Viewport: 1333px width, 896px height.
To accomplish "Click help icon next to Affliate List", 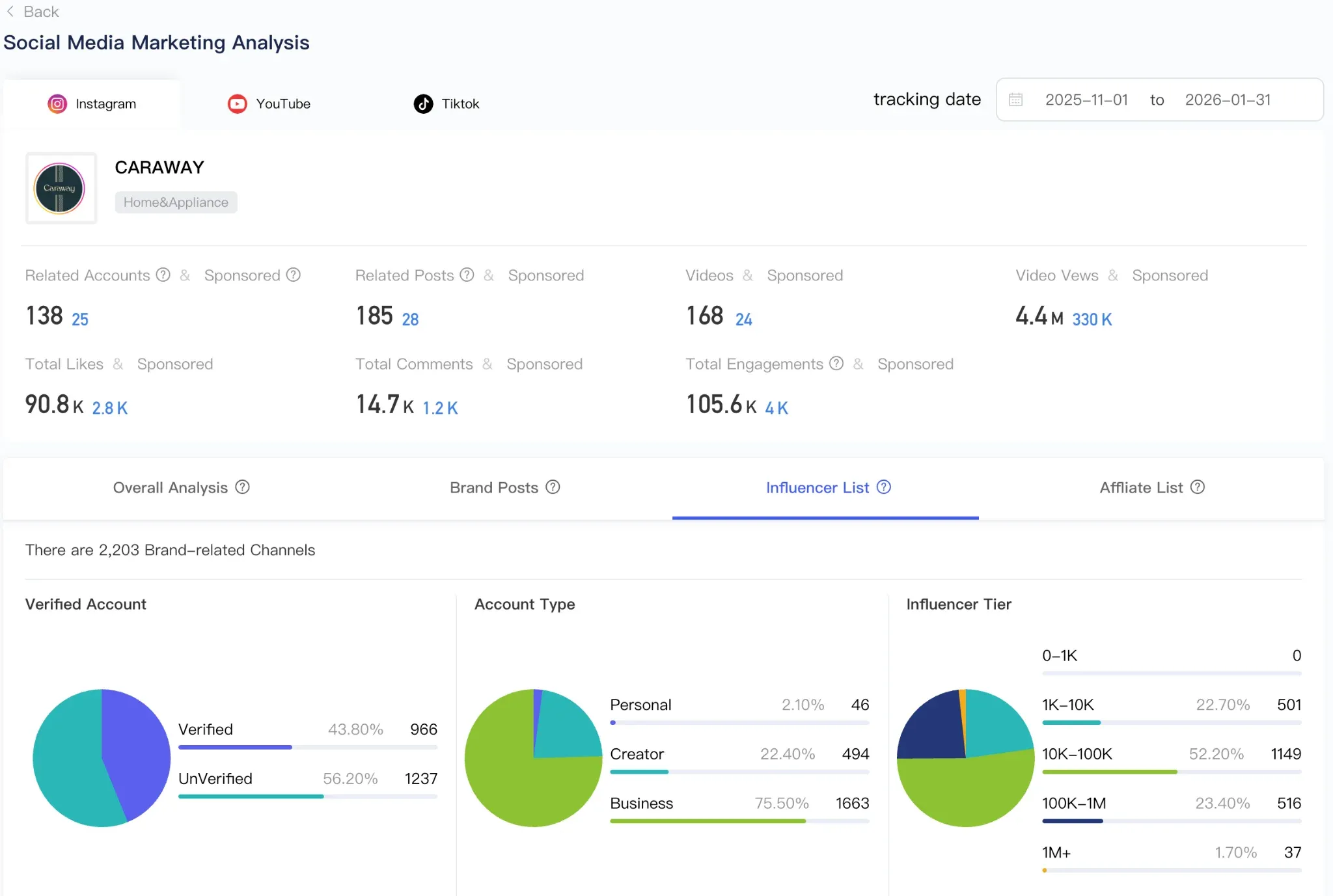I will [1198, 487].
